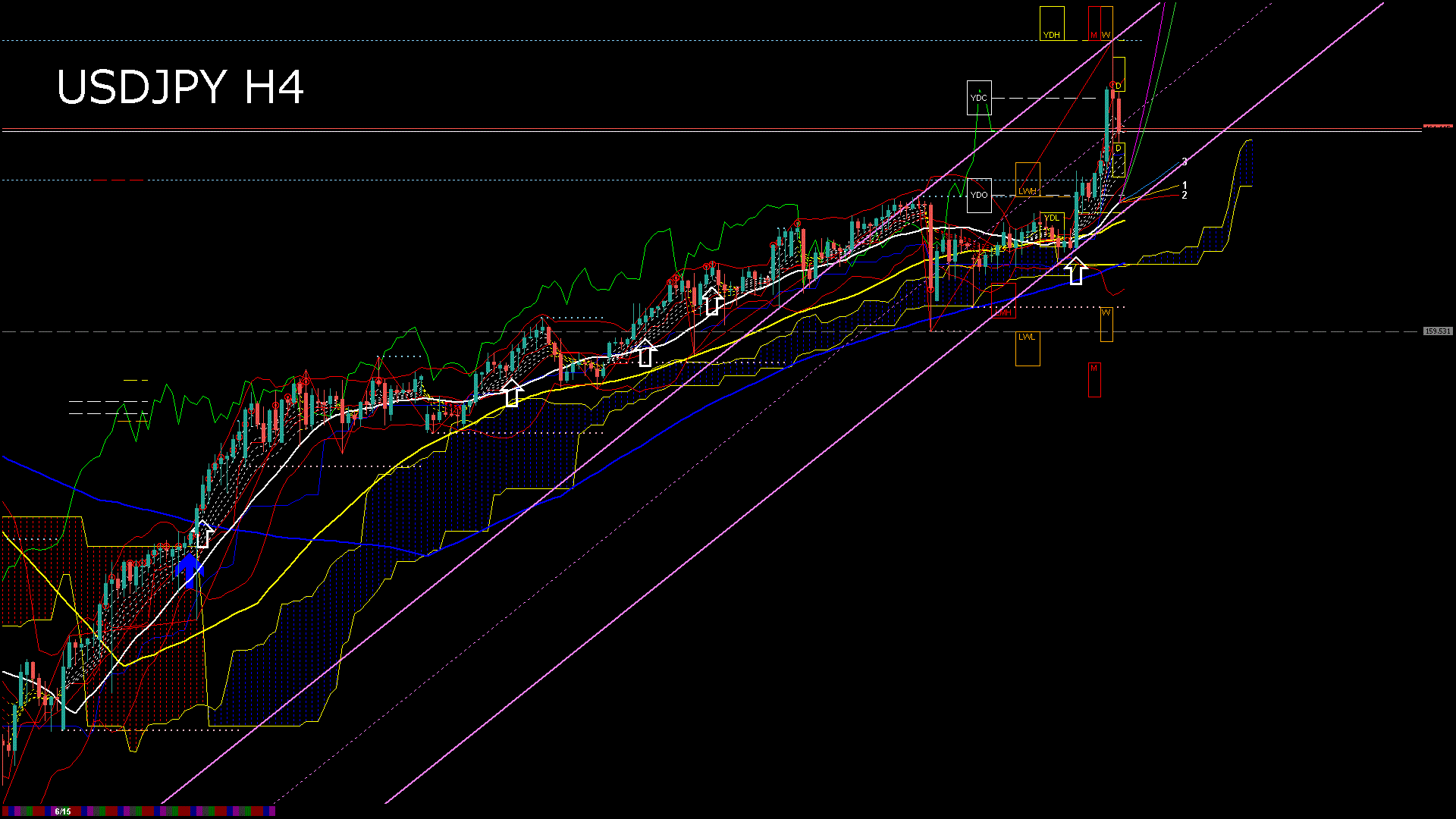Image resolution: width=1456 pixels, height=819 pixels.
Task: Select the solid blue up arrow marker
Action: [x=190, y=570]
